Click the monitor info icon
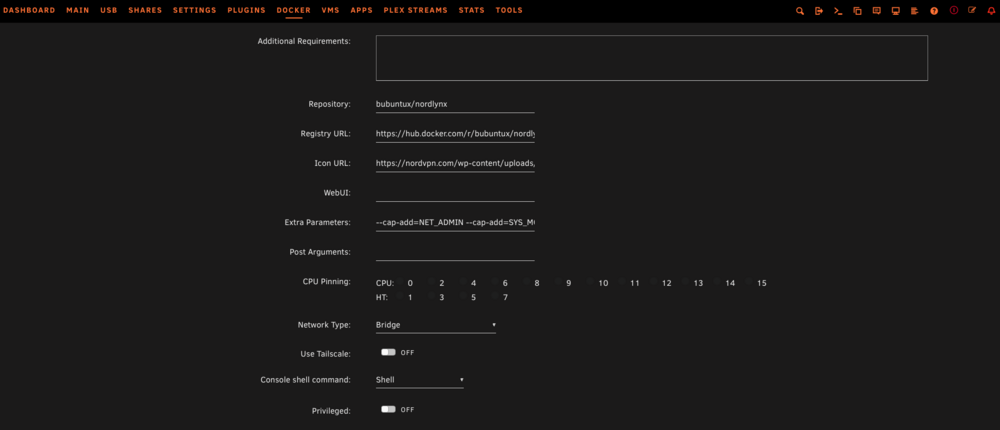Screen dimensions: 1000x430 pyautogui.click(x=895, y=11)
